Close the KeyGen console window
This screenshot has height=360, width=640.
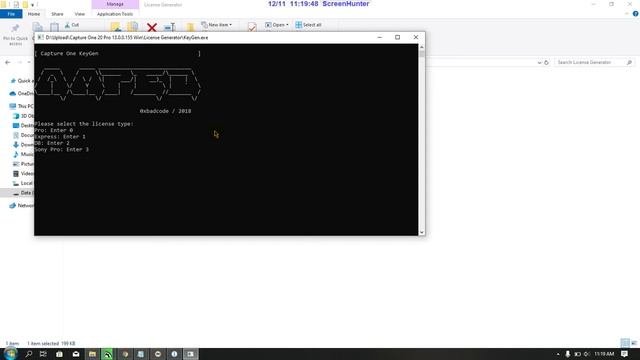click(x=416, y=37)
